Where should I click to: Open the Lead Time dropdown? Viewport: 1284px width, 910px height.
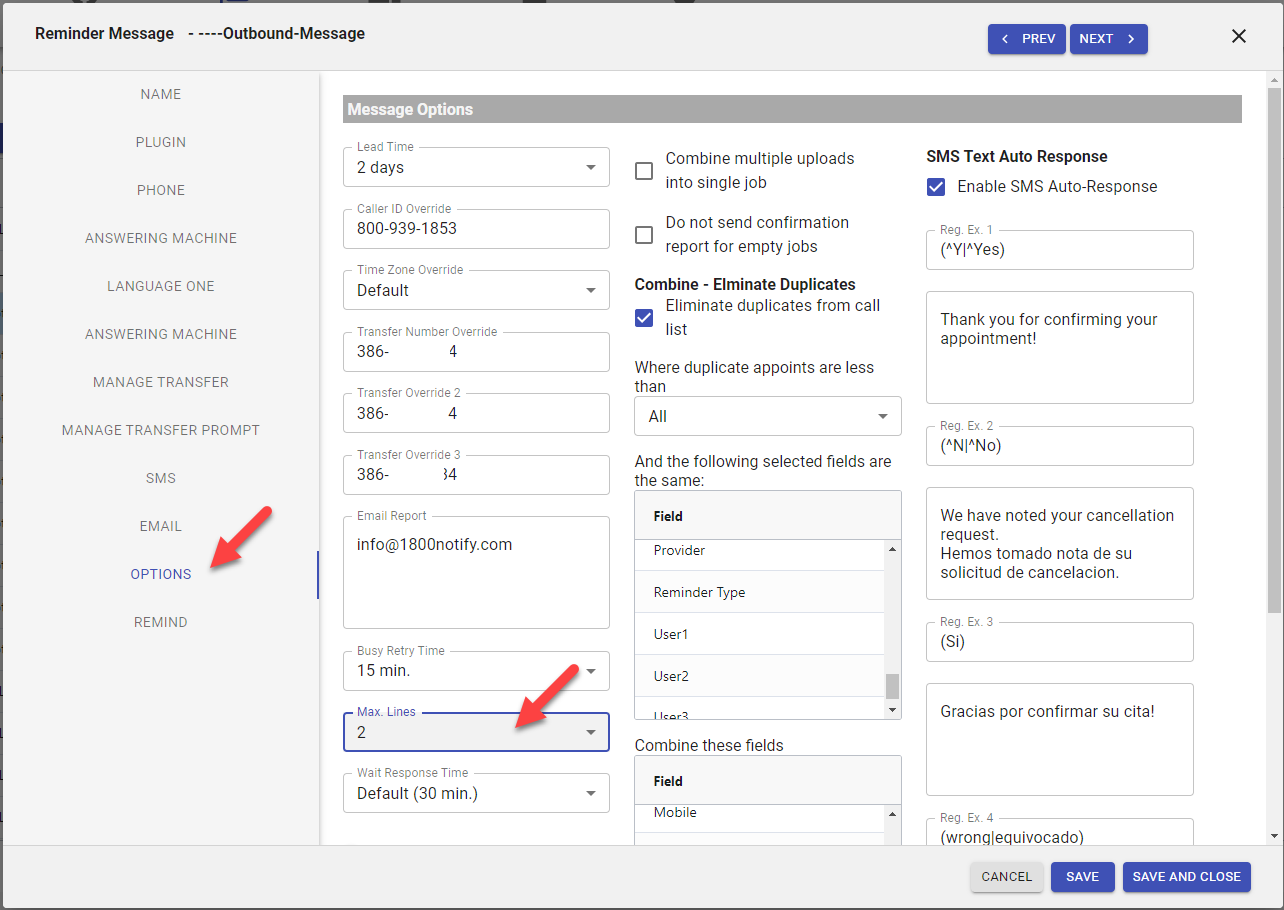[476, 168]
